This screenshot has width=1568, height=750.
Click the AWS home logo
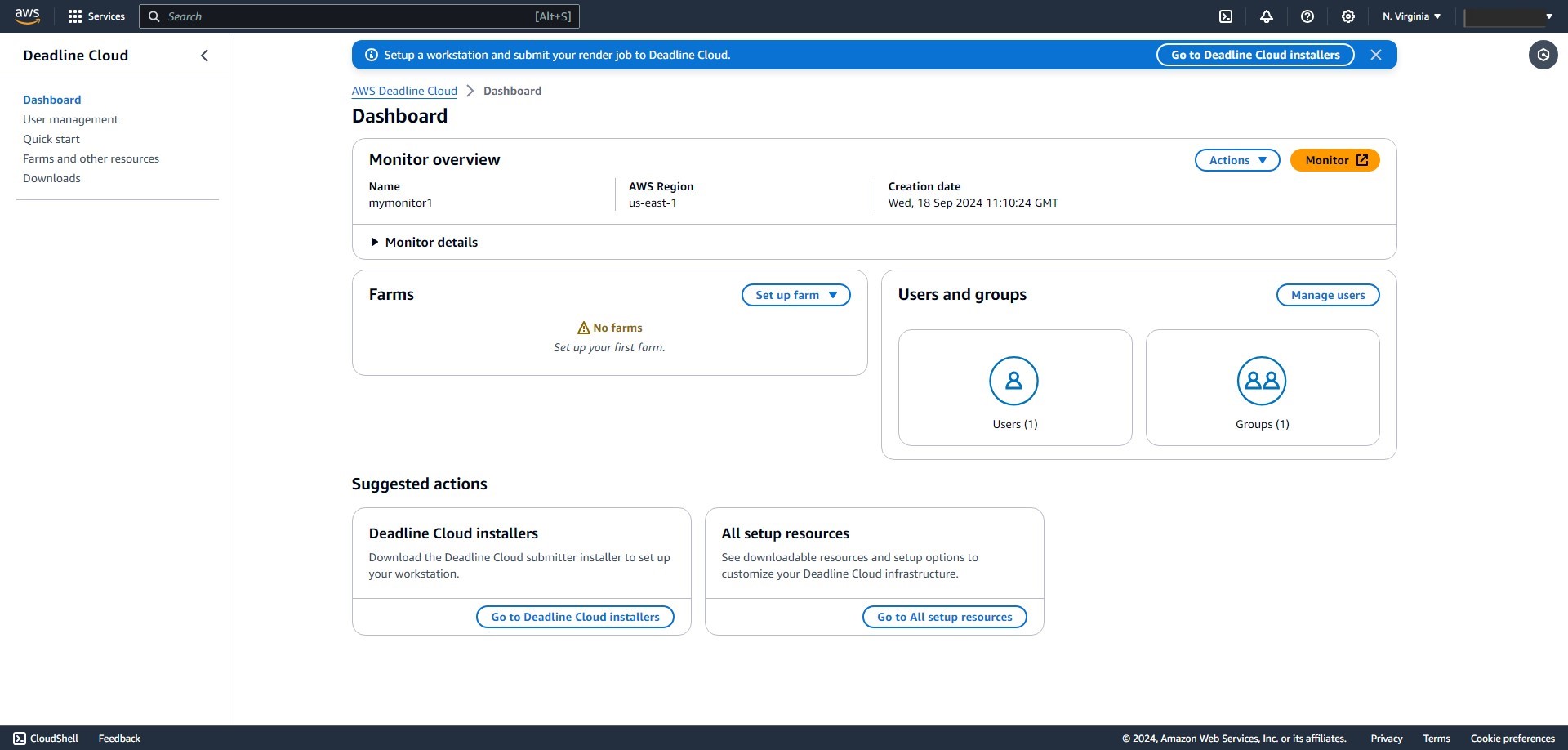tap(27, 16)
